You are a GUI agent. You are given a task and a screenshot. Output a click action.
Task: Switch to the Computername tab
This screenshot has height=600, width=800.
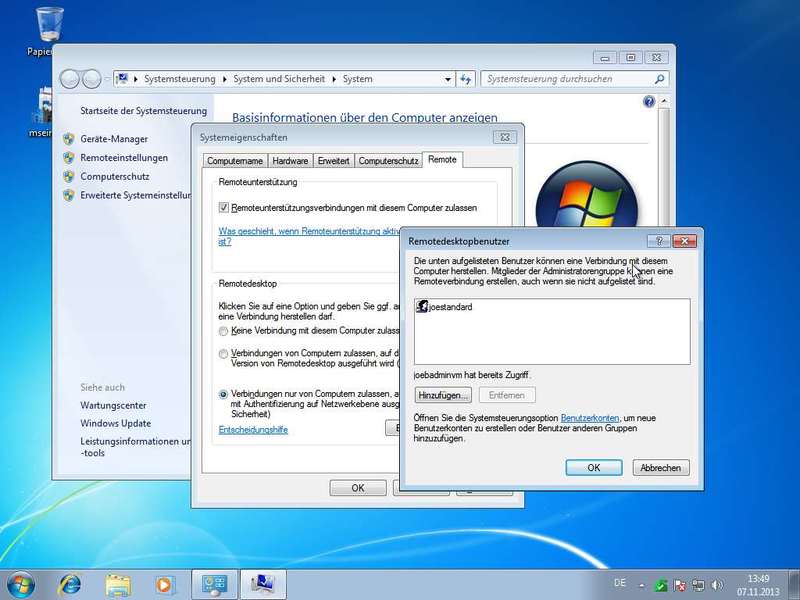pos(235,160)
